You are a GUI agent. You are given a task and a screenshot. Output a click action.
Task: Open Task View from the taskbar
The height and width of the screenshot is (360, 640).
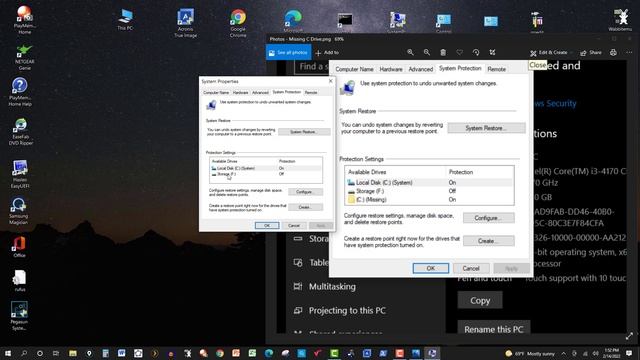tap(56, 353)
